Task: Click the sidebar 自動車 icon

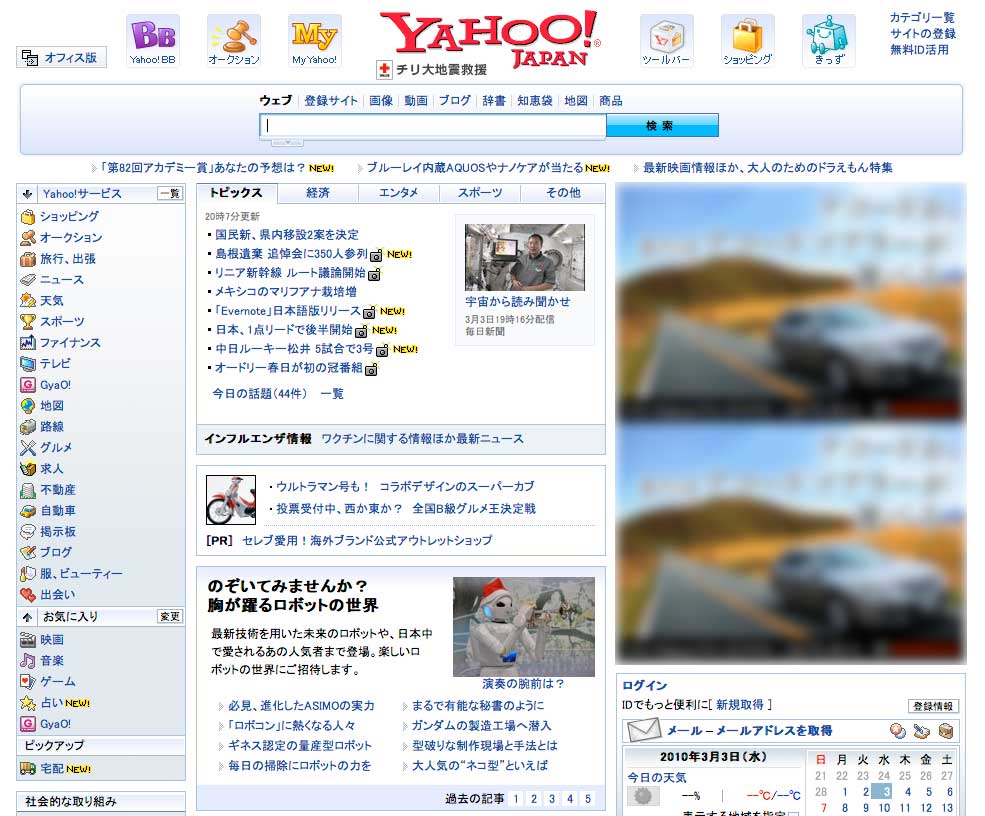Action: point(28,511)
